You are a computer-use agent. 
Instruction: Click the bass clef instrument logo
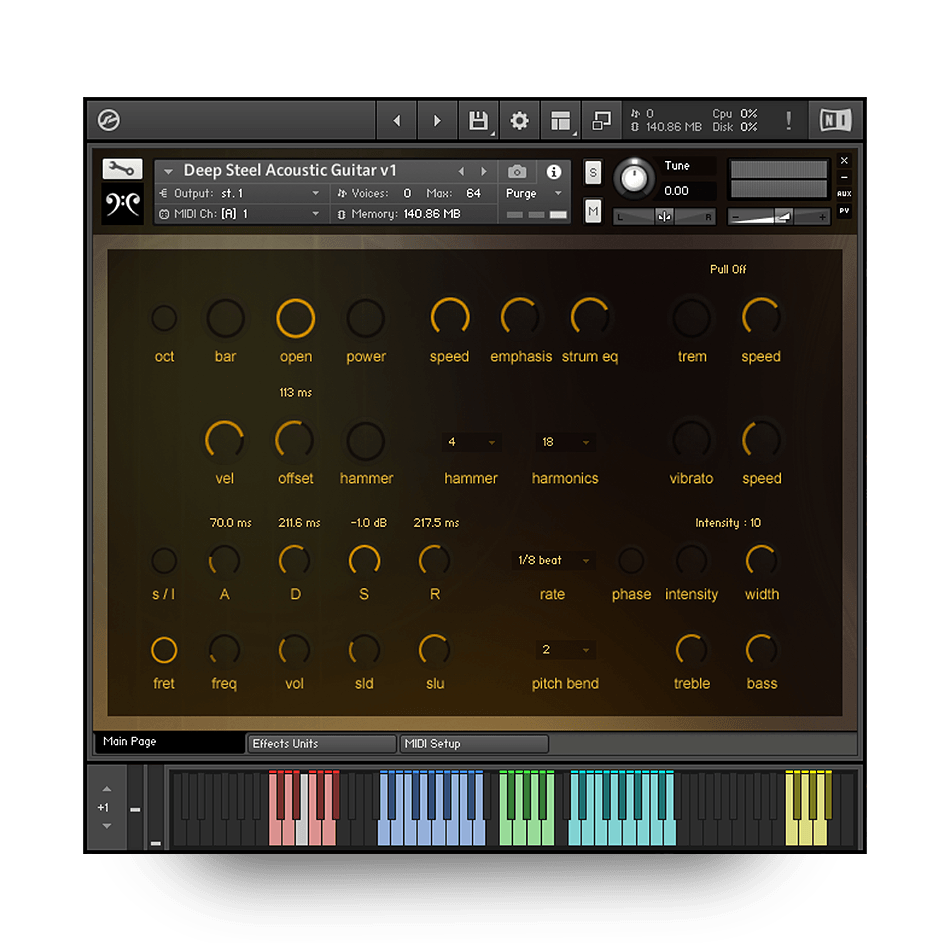tap(122, 204)
